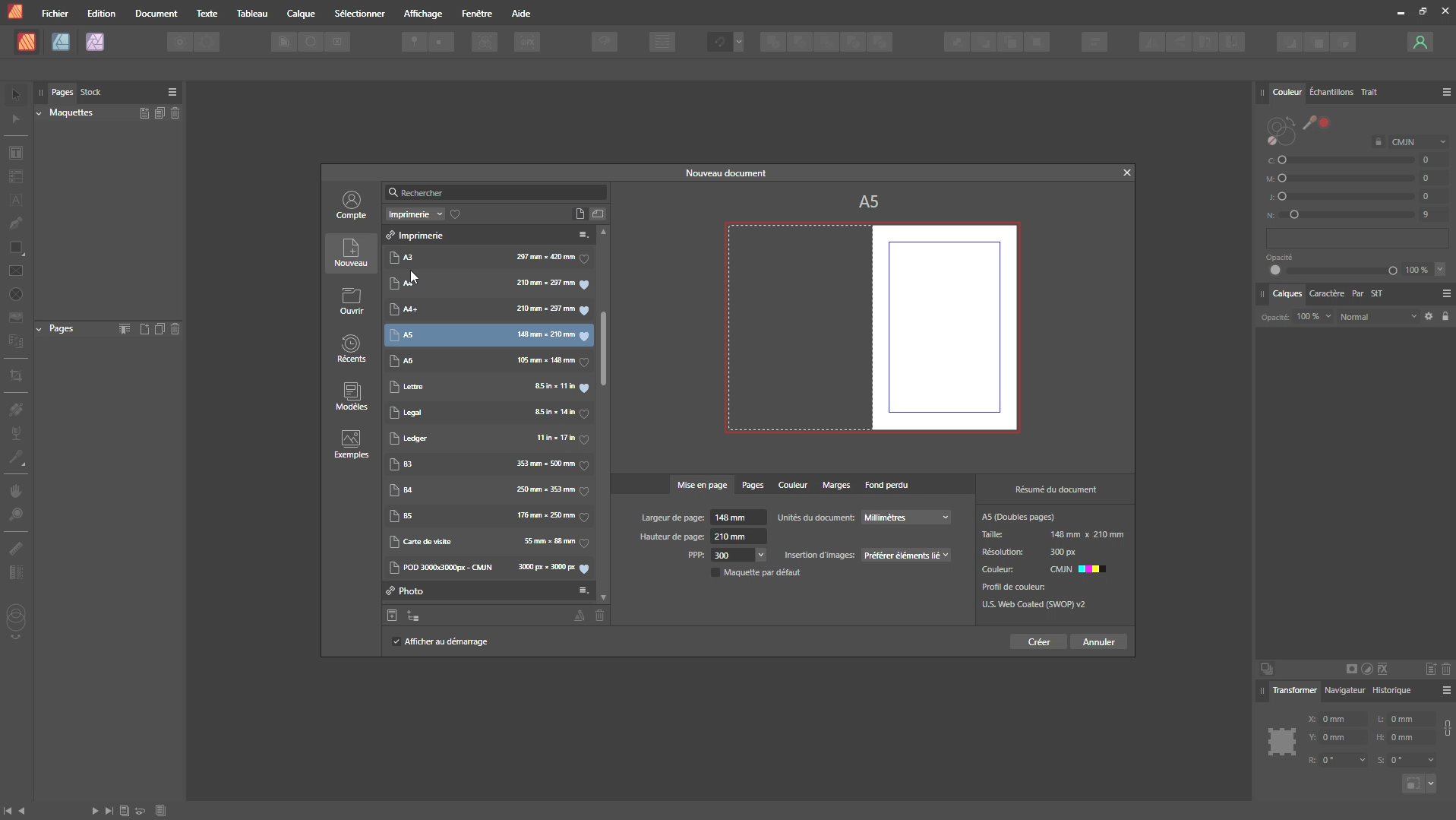Click the account icon in top toolbar
The height and width of the screenshot is (820, 1456).
click(1420, 43)
